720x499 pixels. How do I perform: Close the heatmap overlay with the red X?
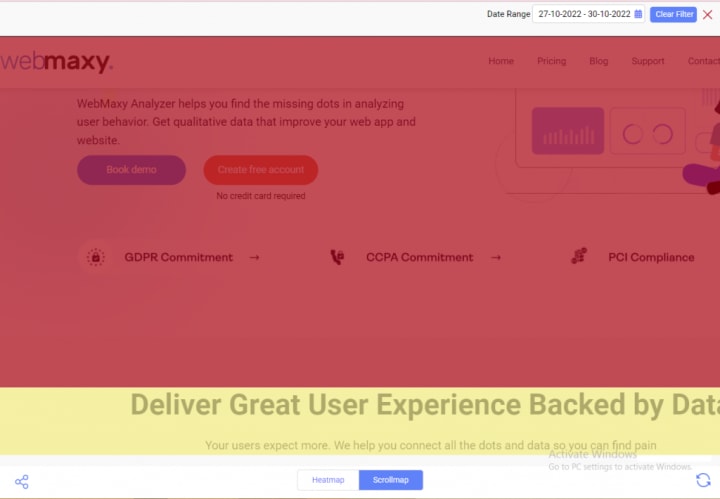click(x=708, y=14)
